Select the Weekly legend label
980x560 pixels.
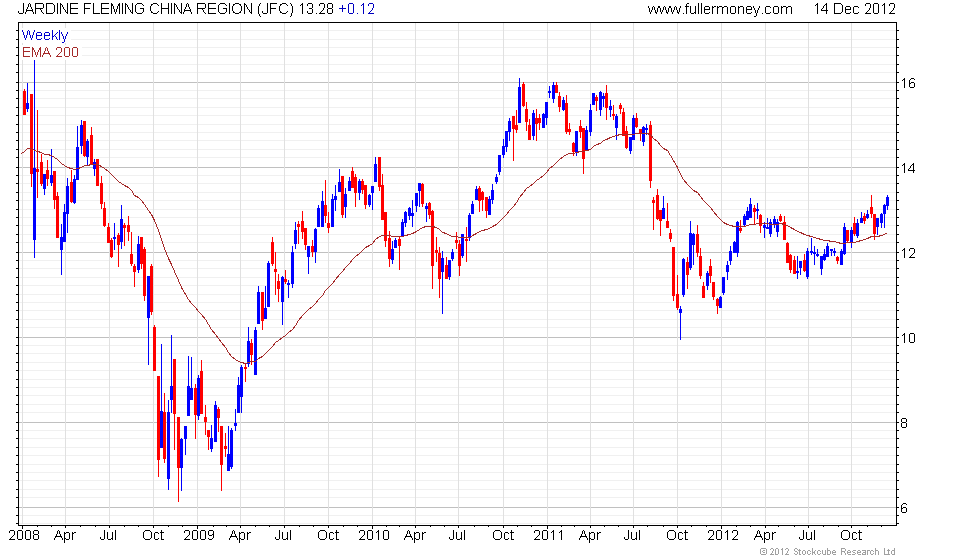click(44, 35)
